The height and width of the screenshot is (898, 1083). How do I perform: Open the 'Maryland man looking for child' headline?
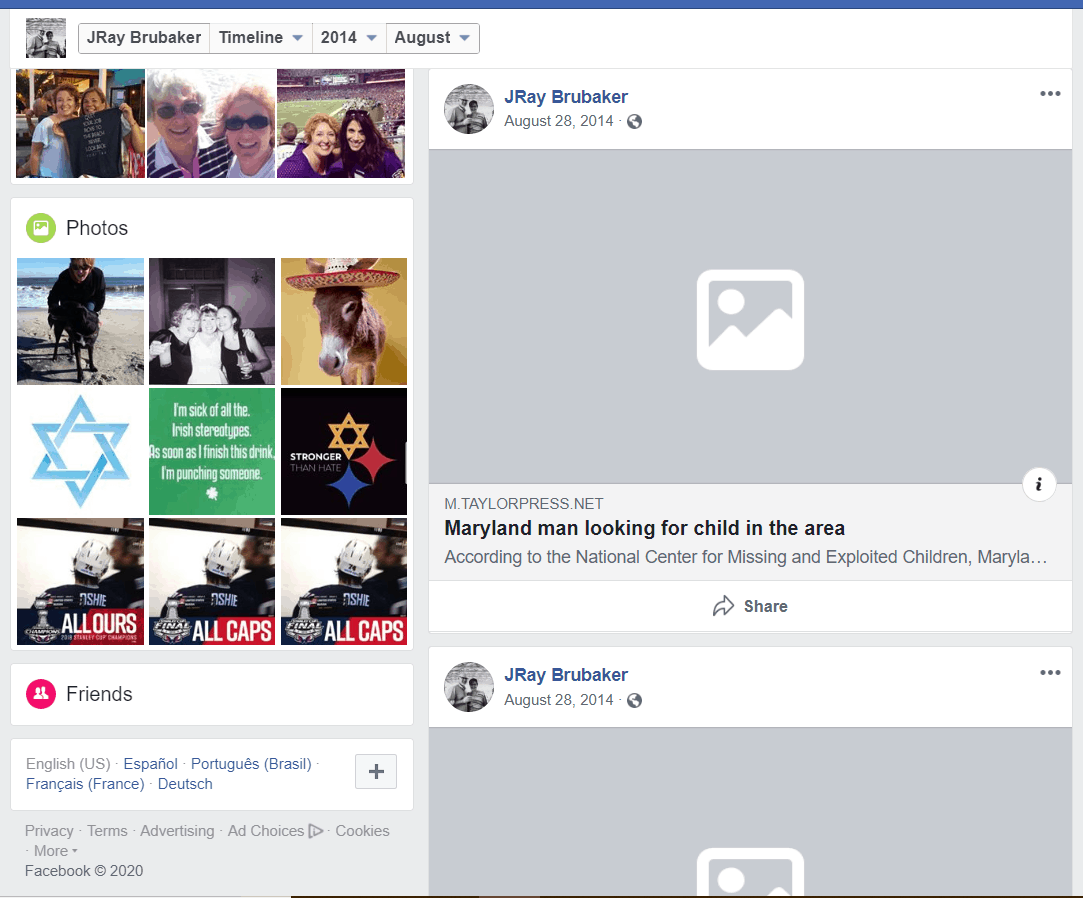pos(644,528)
